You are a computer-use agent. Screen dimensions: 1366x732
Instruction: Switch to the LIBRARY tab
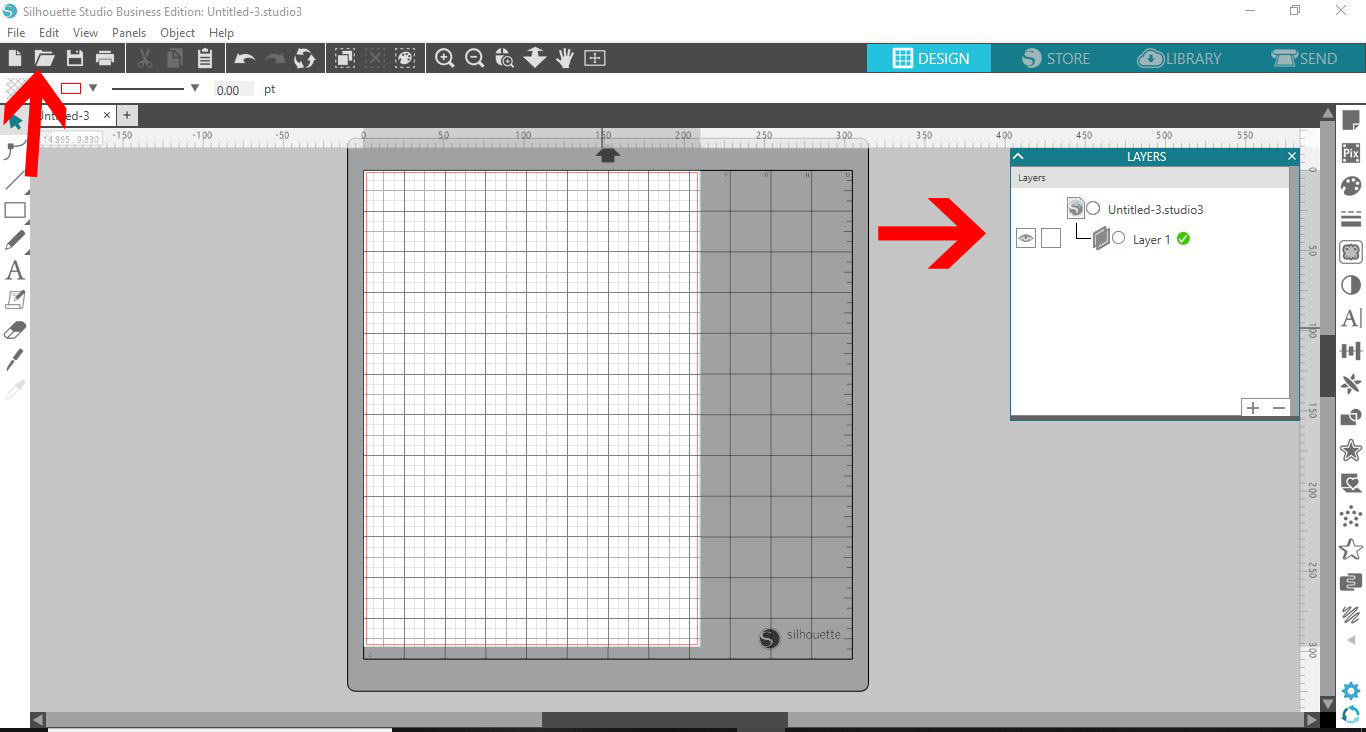click(1180, 58)
